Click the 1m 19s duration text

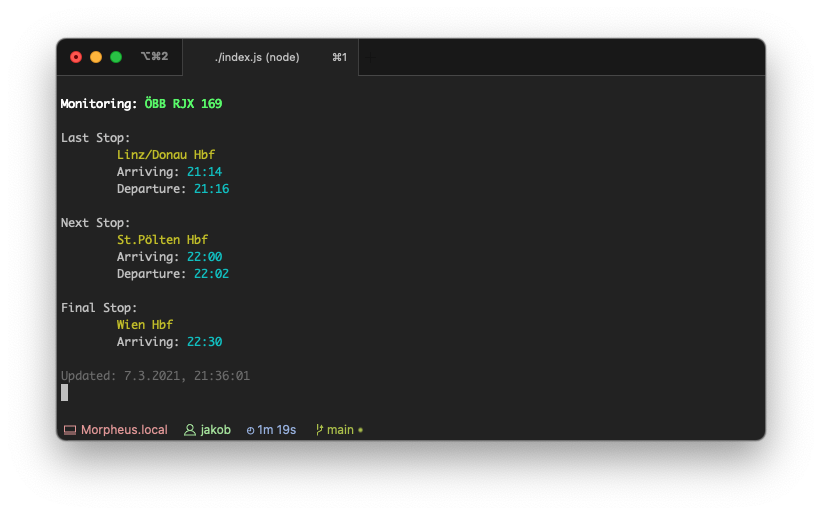(277, 430)
